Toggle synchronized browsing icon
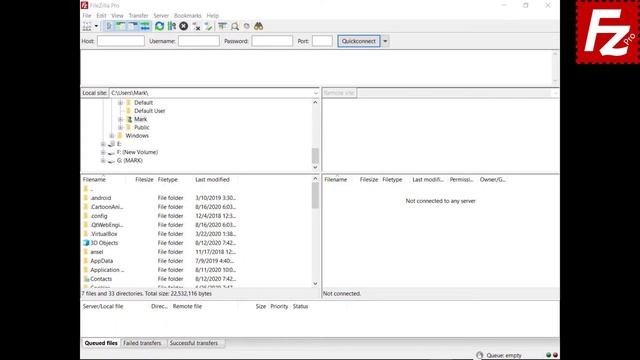The height and width of the screenshot is (360, 640). [247, 26]
